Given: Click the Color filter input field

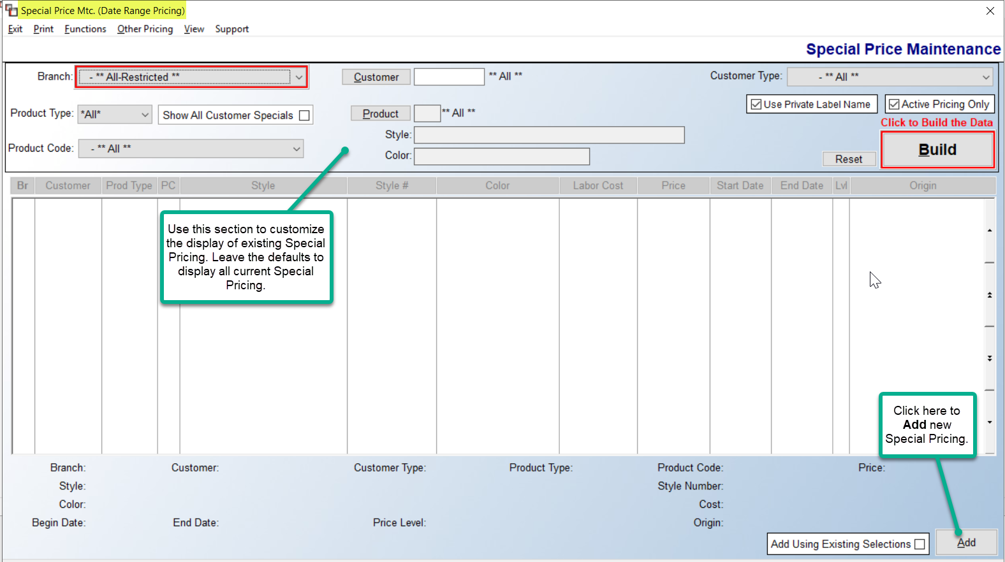Looking at the screenshot, I should click(502, 156).
